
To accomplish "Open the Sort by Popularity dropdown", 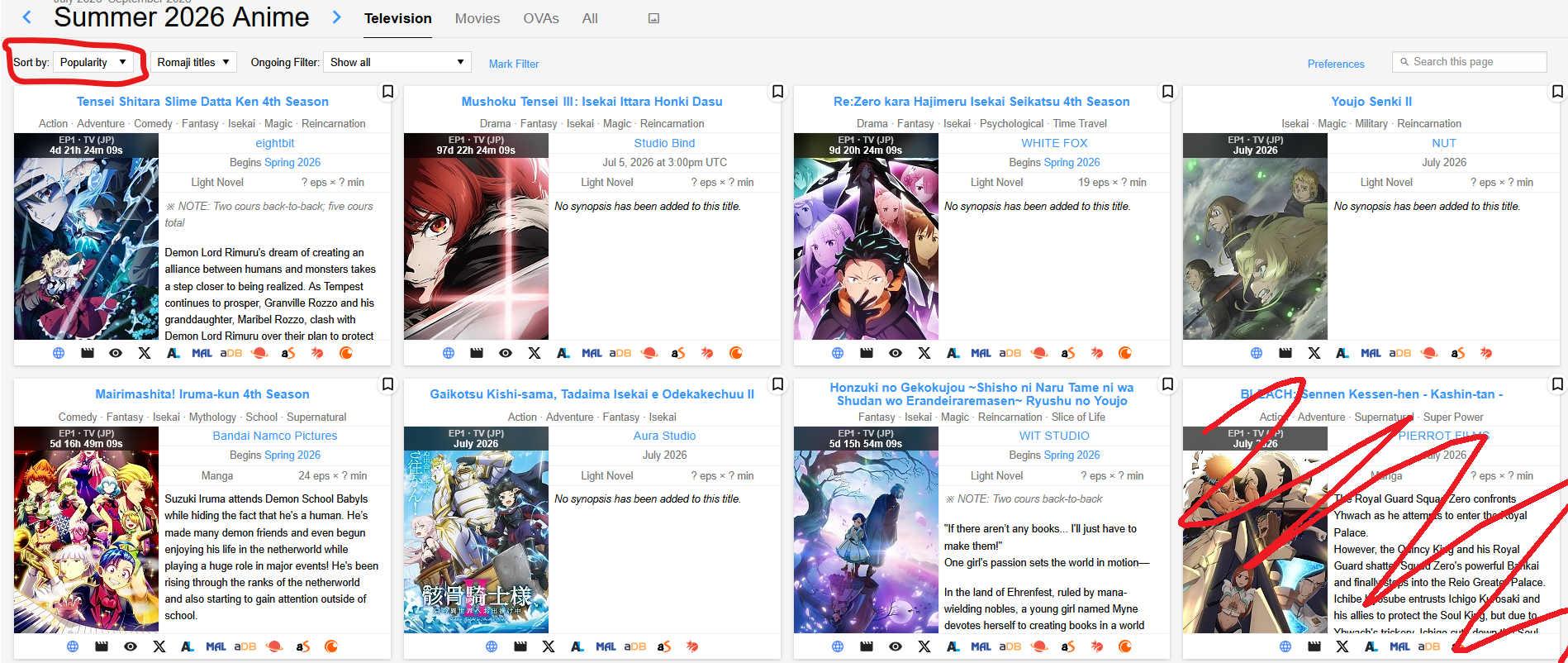I will coord(93,62).
